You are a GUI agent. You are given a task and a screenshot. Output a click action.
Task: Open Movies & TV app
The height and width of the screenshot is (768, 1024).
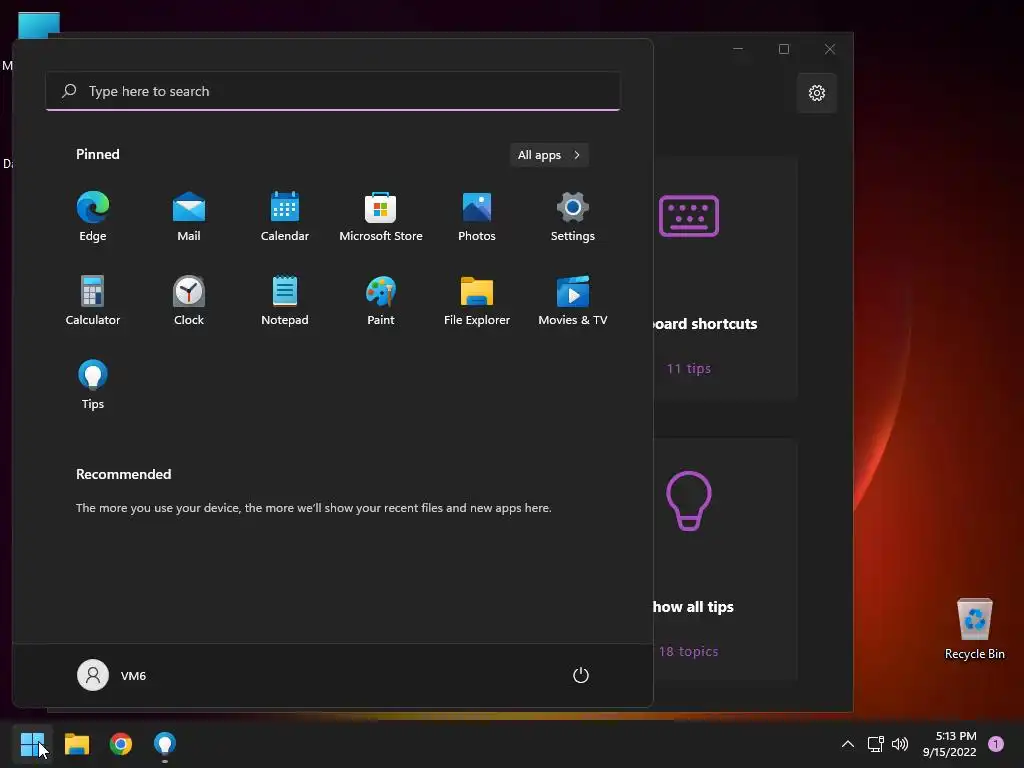coord(573,300)
